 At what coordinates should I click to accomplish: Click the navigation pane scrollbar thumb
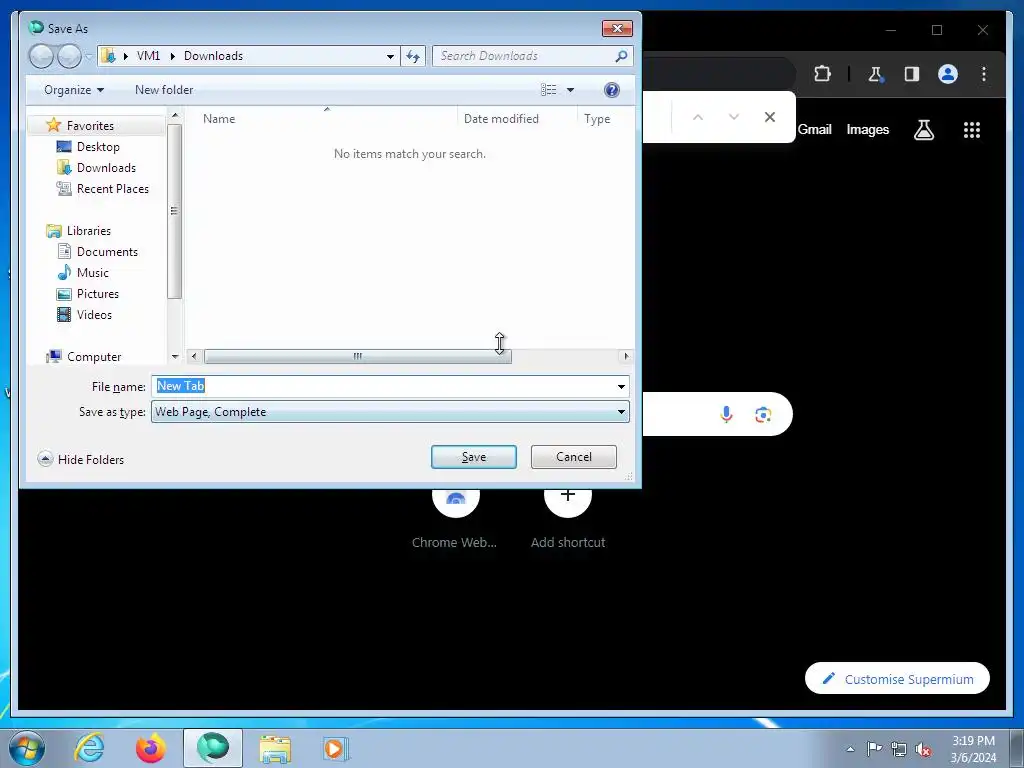click(x=174, y=211)
